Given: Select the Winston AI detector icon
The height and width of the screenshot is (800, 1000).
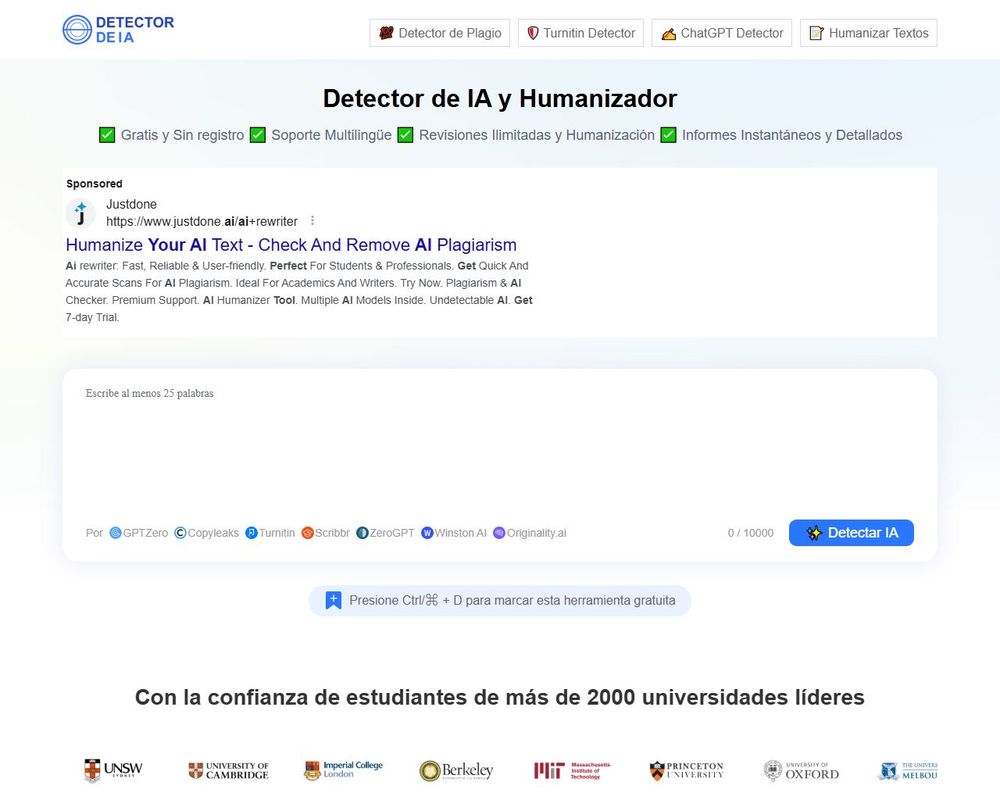Looking at the screenshot, I should [x=427, y=533].
